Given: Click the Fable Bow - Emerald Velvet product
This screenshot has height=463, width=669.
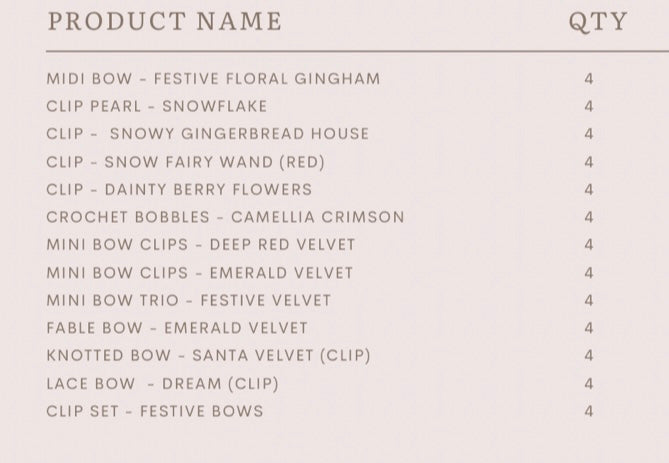Looking at the screenshot, I should click(177, 328).
